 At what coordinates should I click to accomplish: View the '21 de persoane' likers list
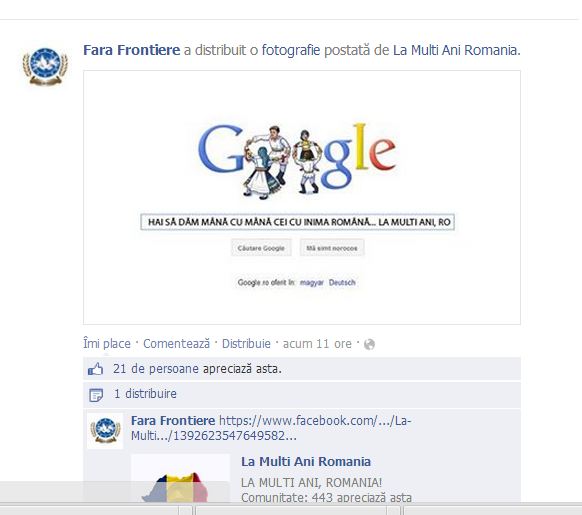point(156,369)
